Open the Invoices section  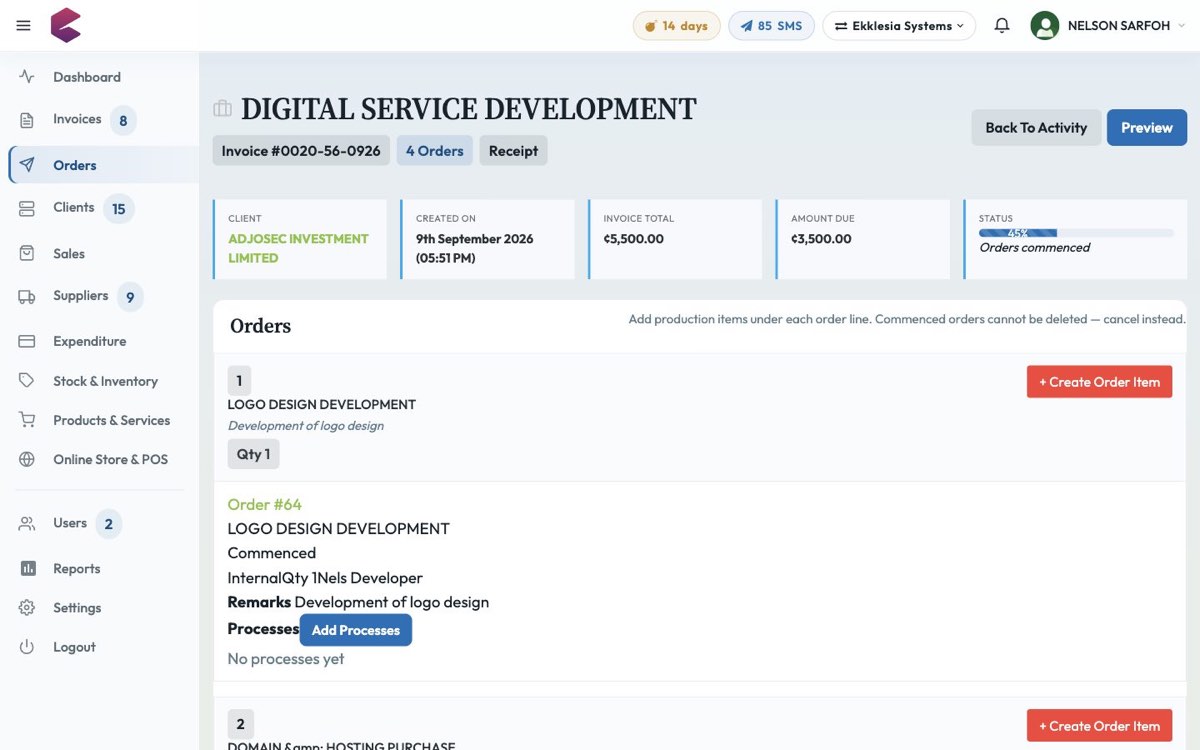(x=77, y=119)
